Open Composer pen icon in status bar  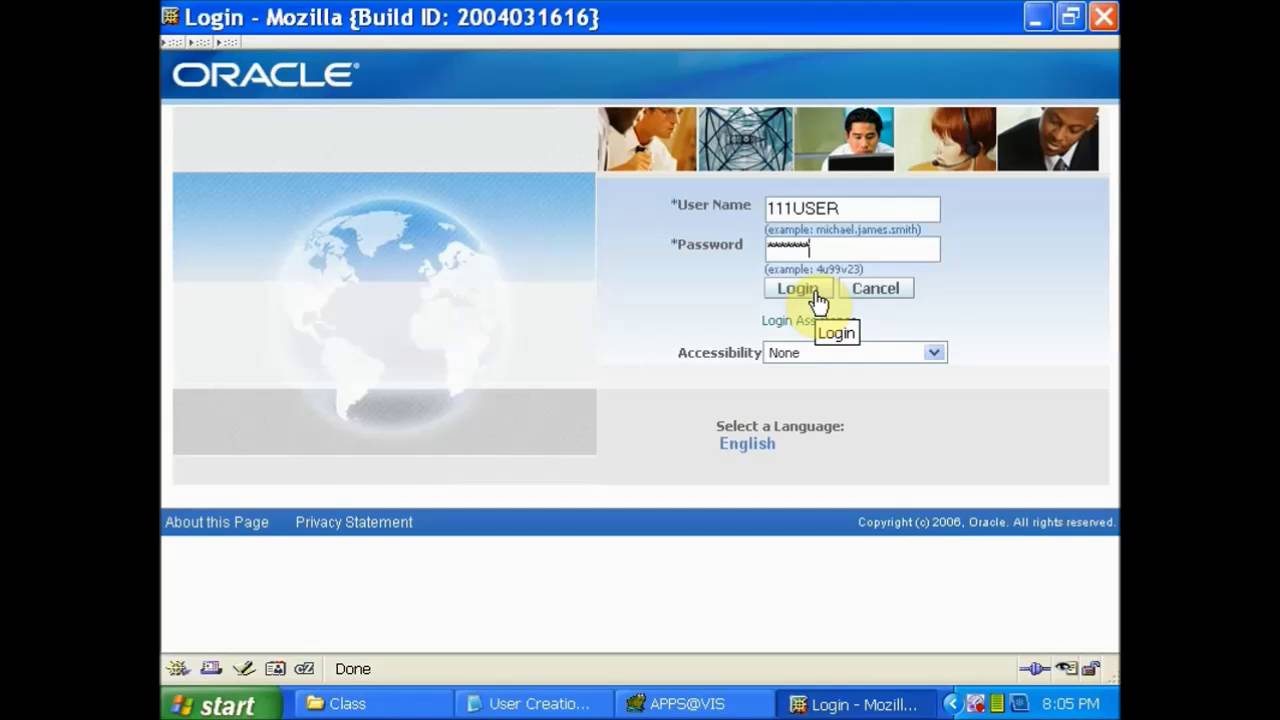coord(243,669)
